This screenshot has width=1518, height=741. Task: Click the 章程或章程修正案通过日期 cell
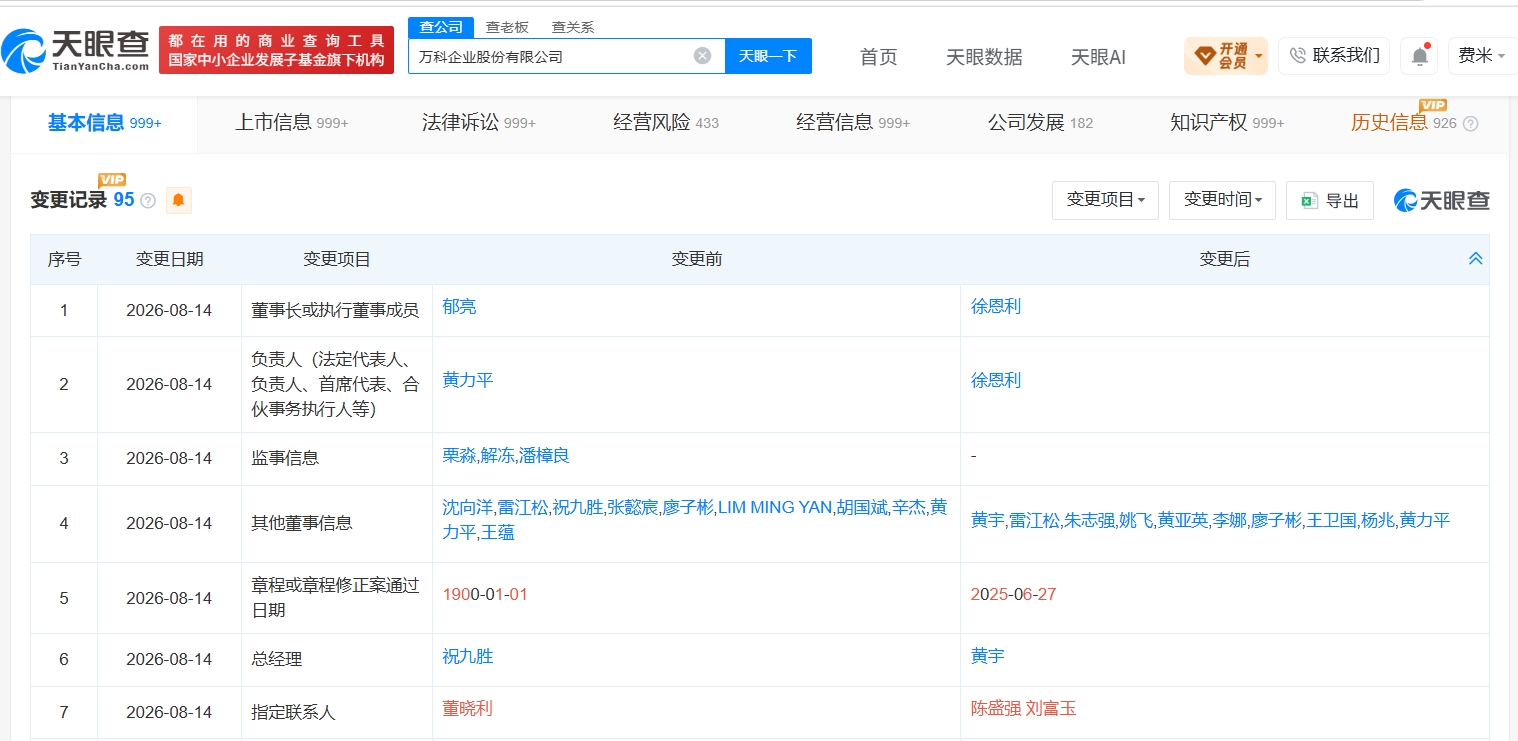(337, 598)
